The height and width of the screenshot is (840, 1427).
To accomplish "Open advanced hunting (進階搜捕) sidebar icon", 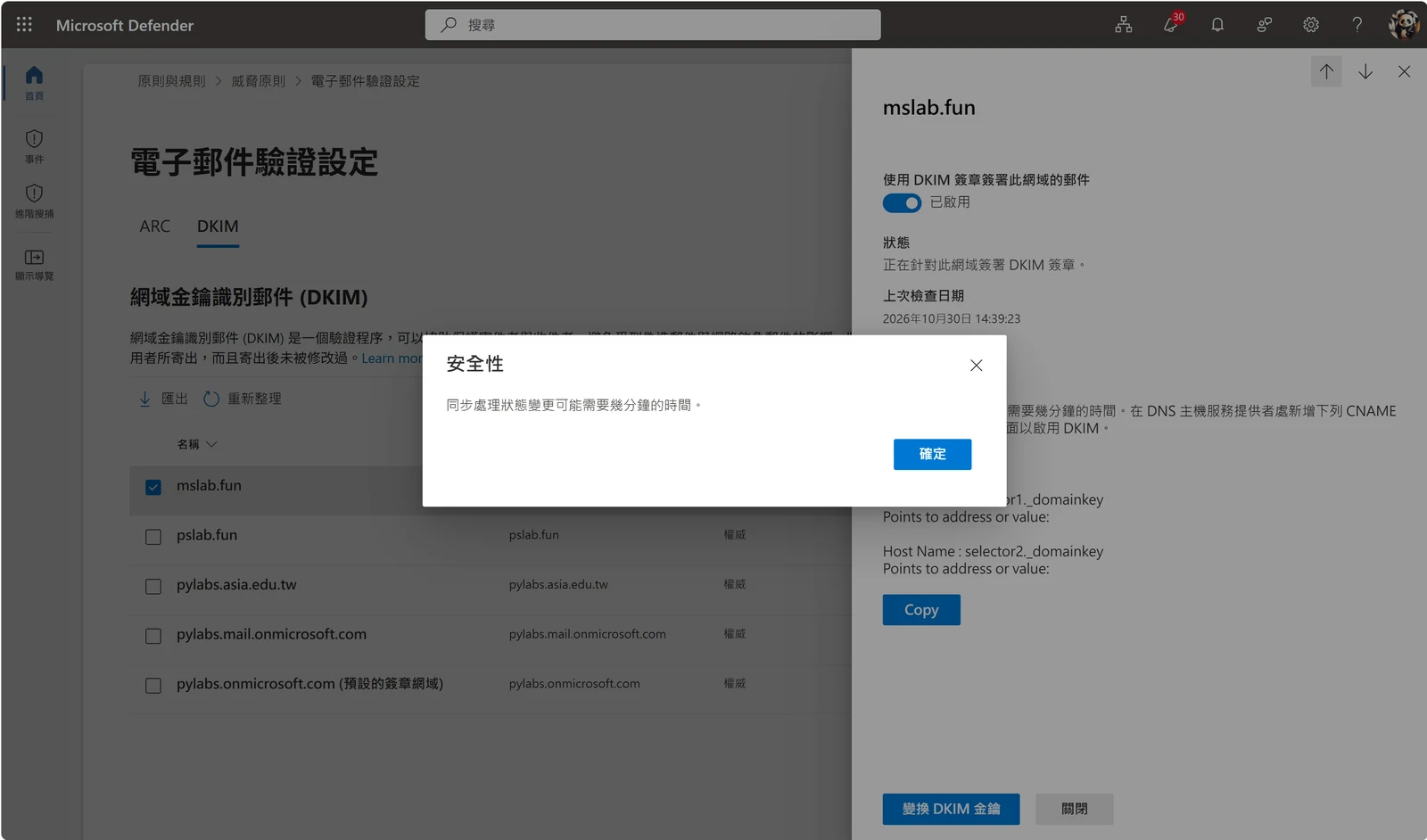I will click(x=34, y=202).
